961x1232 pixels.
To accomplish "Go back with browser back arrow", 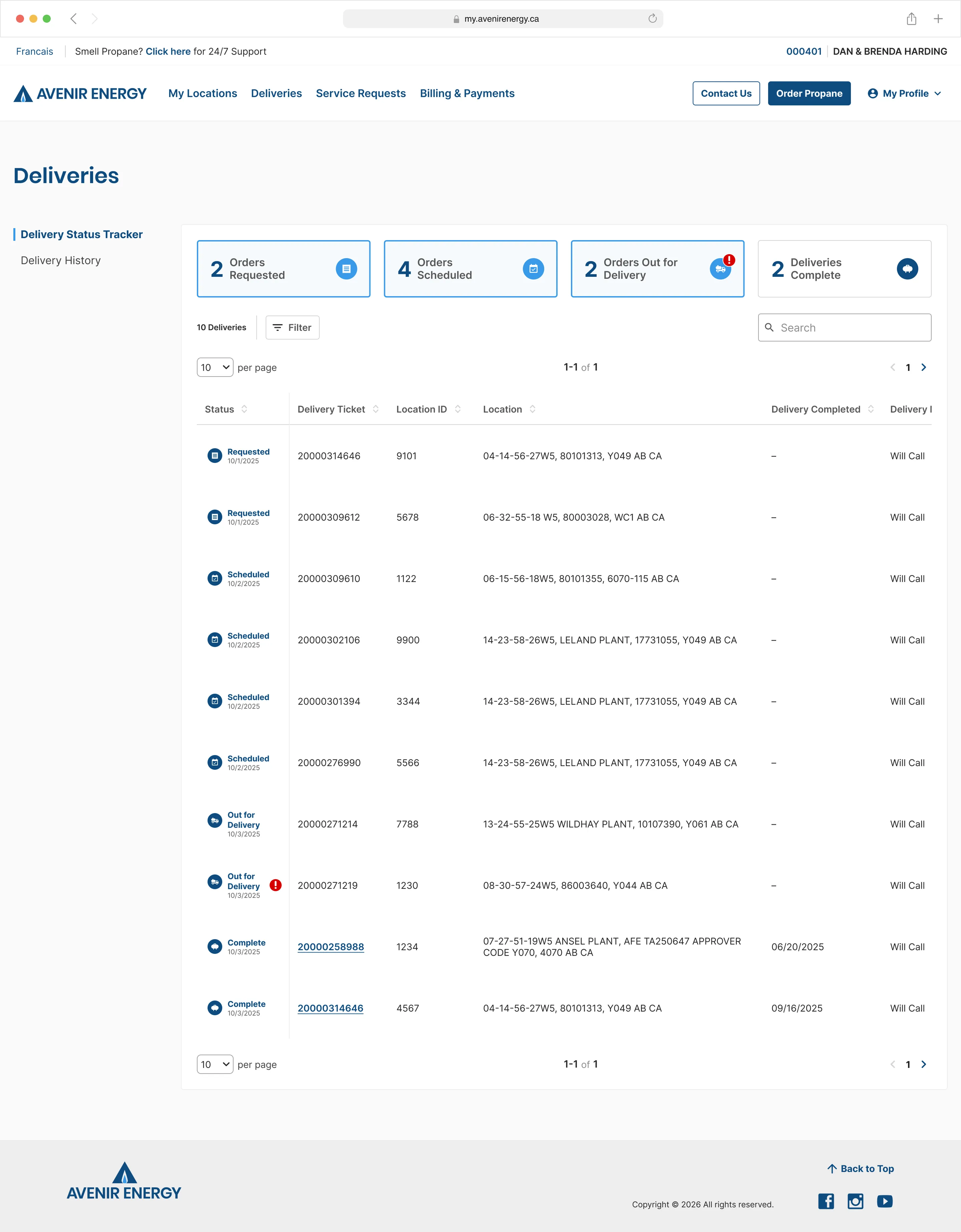I will click(73, 19).
